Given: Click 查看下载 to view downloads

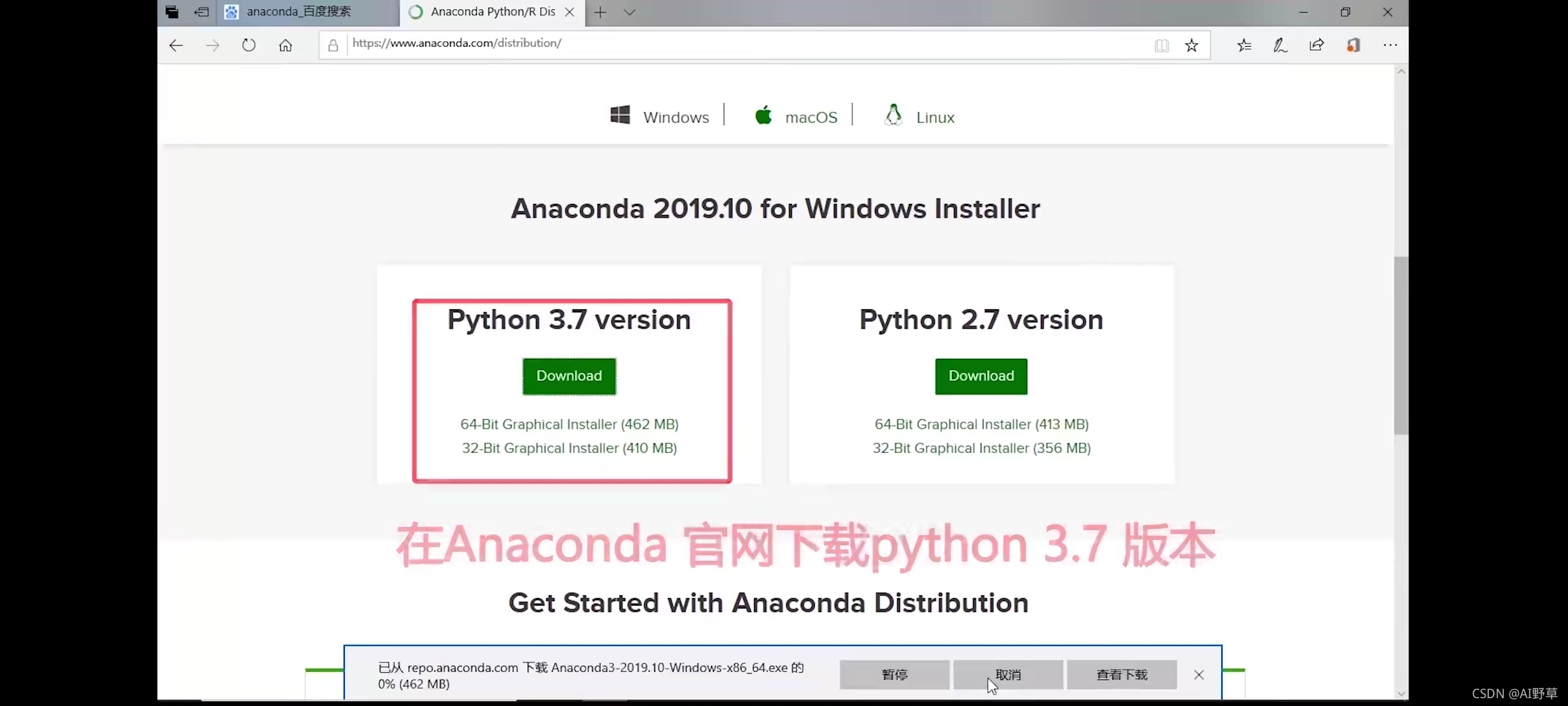Looking at the screenshot, I should pyautogui.click(x=1122, y=675).
